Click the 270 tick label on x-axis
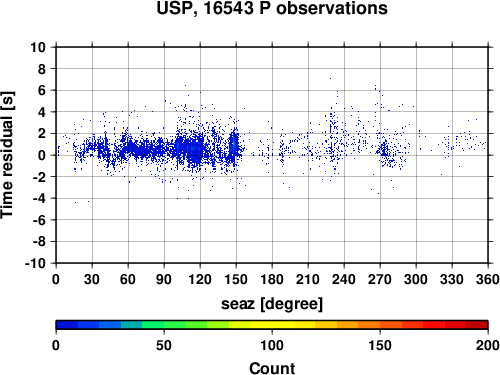Screen dimensions: 500x375 (x=380, y=279)
